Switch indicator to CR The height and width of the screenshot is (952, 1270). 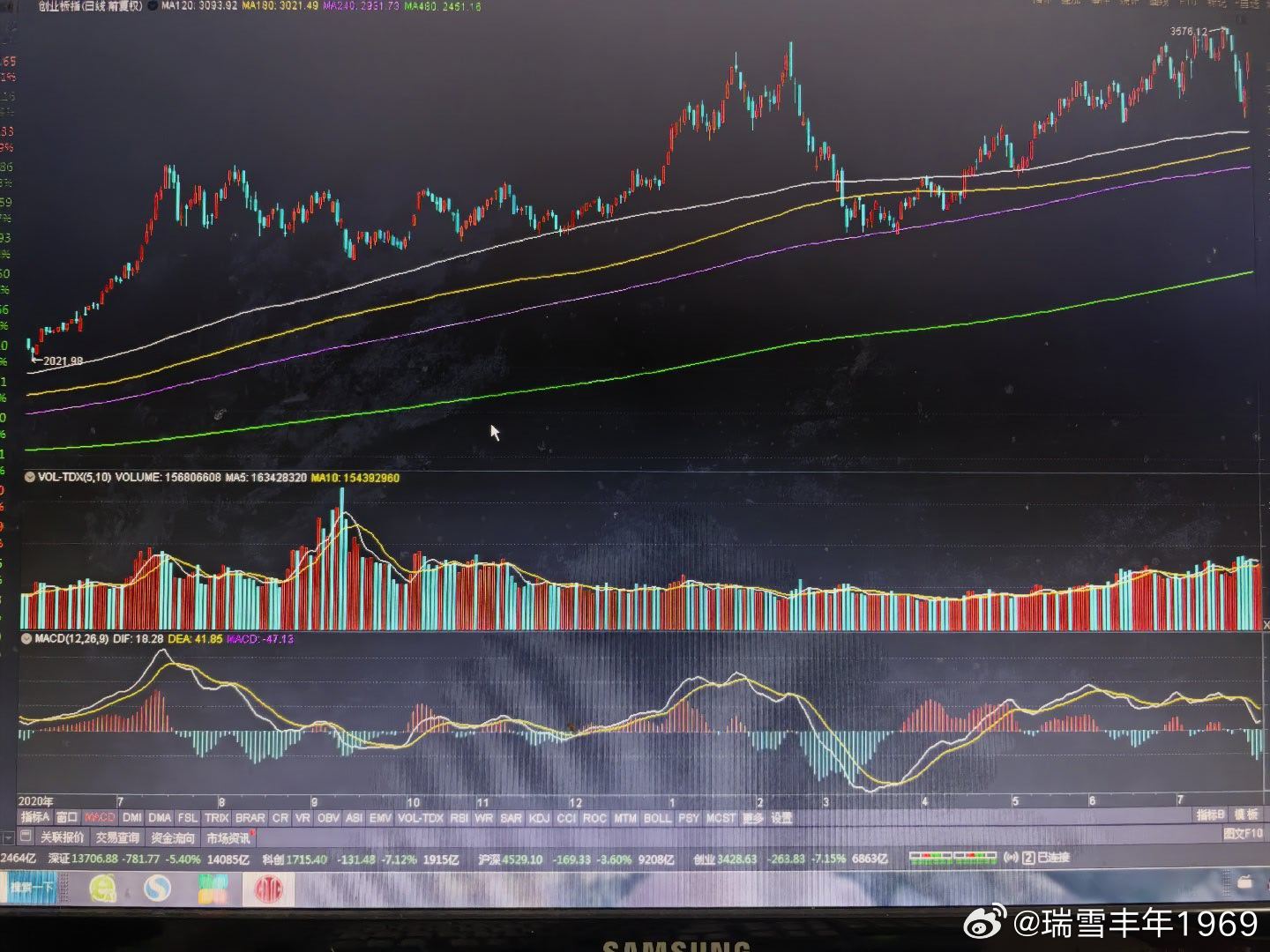[280, 817]
